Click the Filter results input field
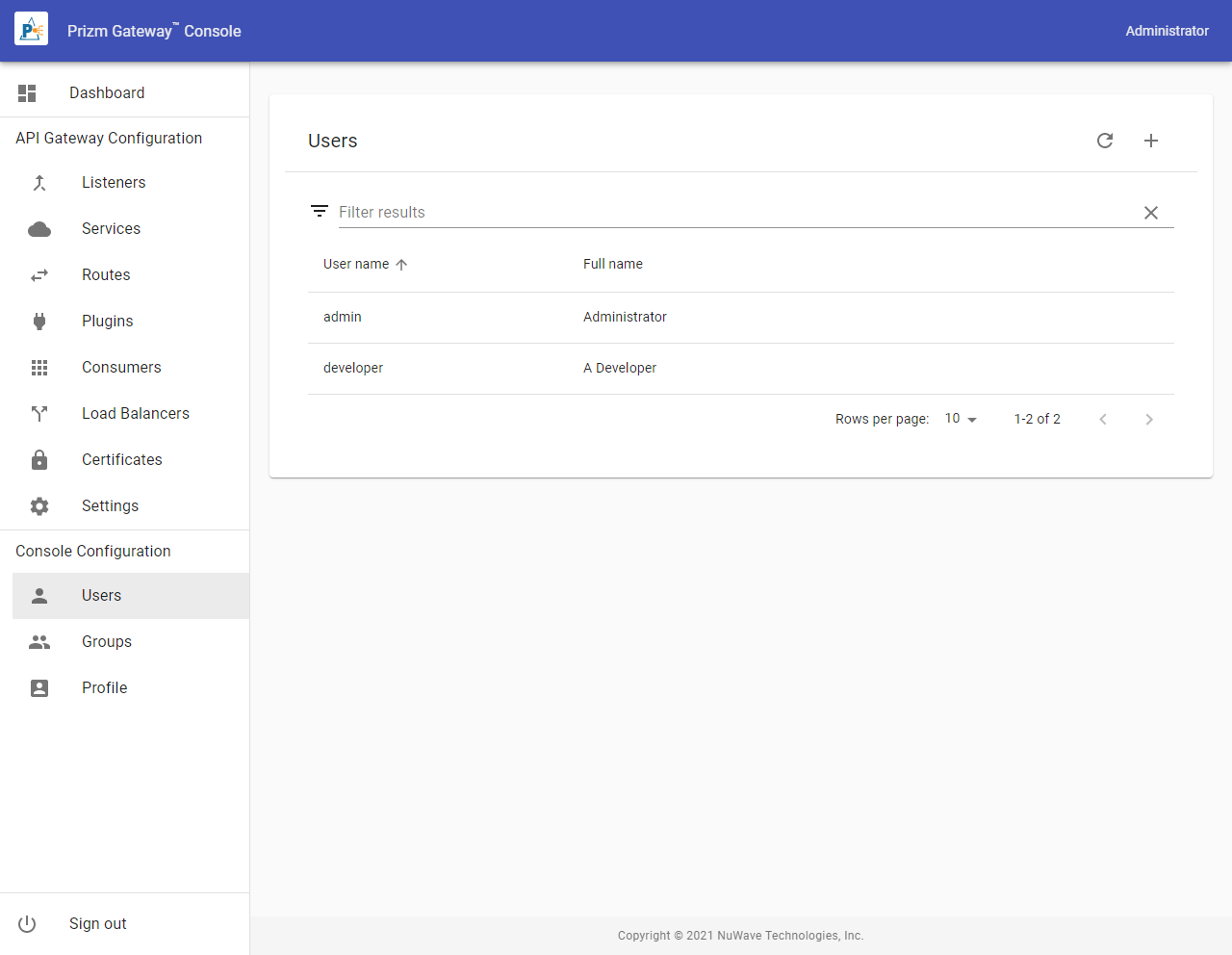Viewport: 1232px width, 955px height. pos(731,213)
